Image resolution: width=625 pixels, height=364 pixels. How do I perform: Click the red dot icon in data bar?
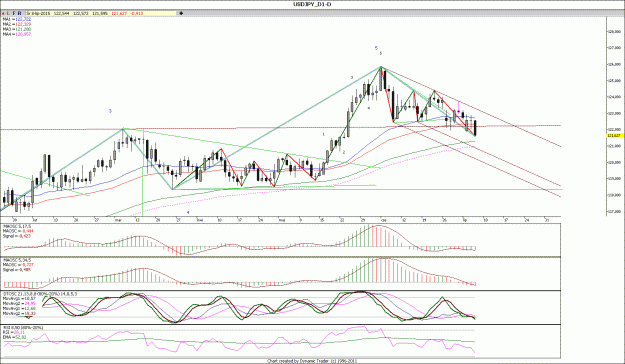pyautogui.click(x=3, y=13)
